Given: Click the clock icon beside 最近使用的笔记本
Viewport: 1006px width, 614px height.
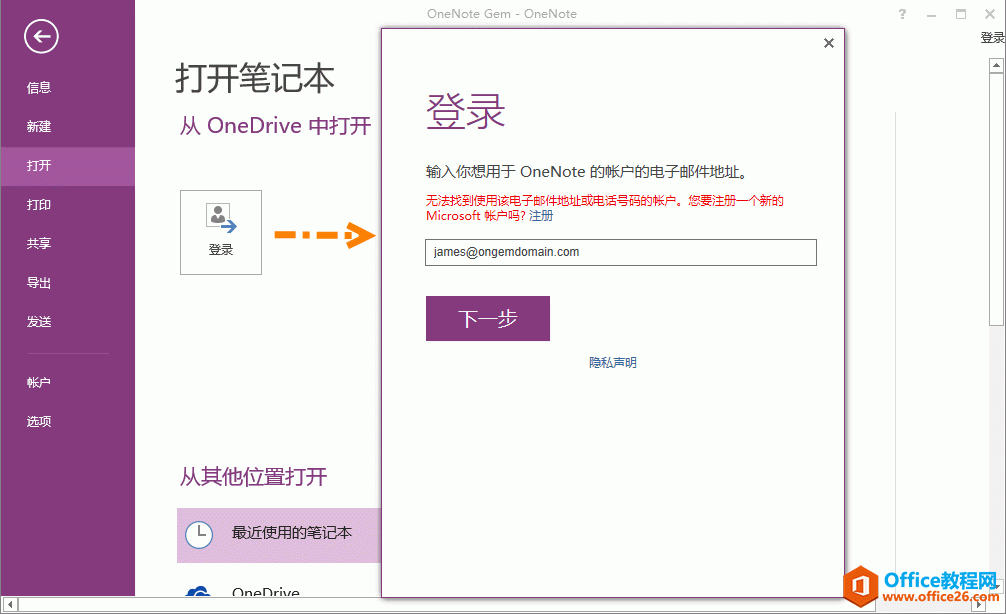Looking at the screenshot, I should tap(199, 536).
